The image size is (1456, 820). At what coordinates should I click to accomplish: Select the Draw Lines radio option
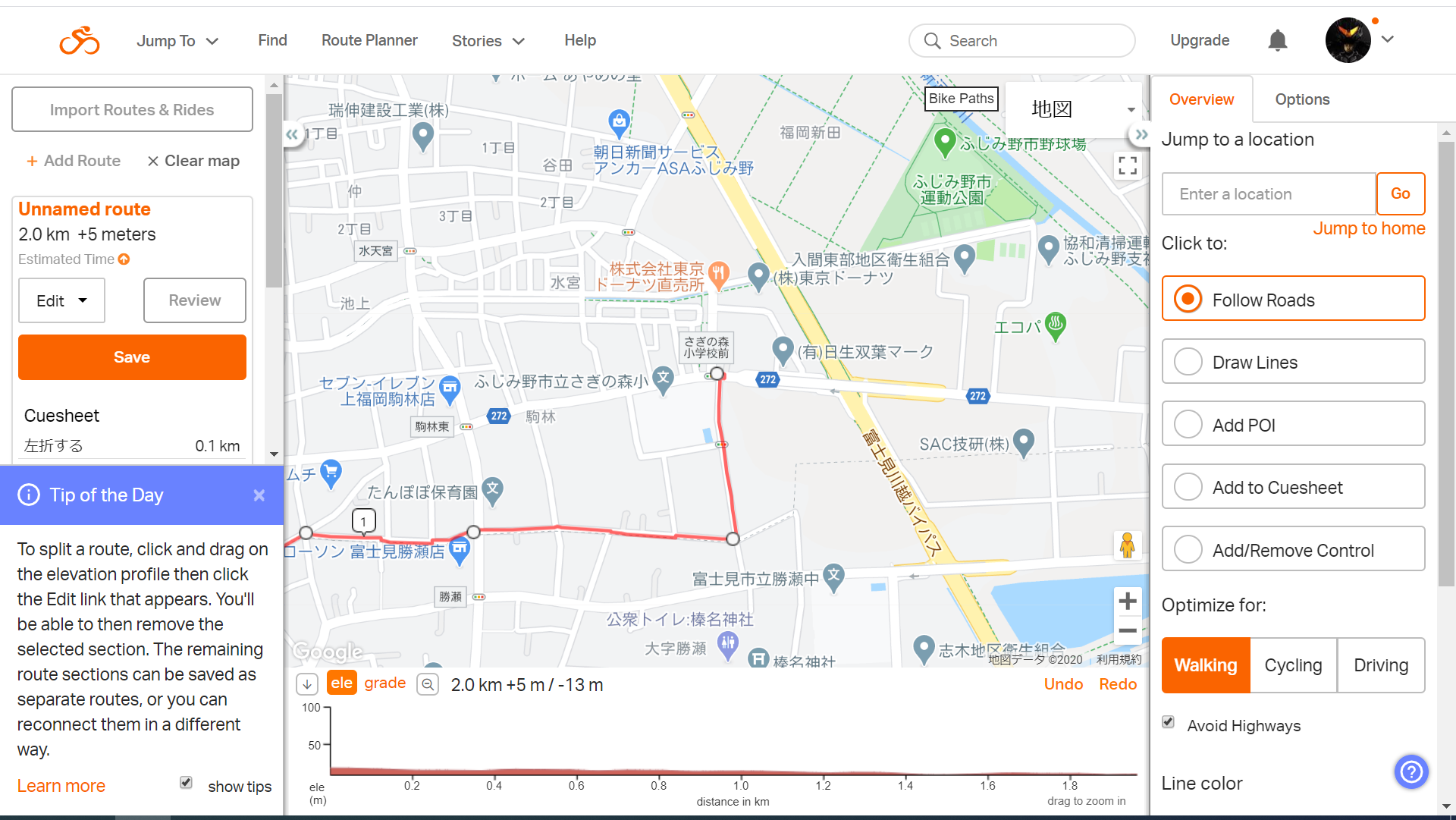pos(1188,362)
